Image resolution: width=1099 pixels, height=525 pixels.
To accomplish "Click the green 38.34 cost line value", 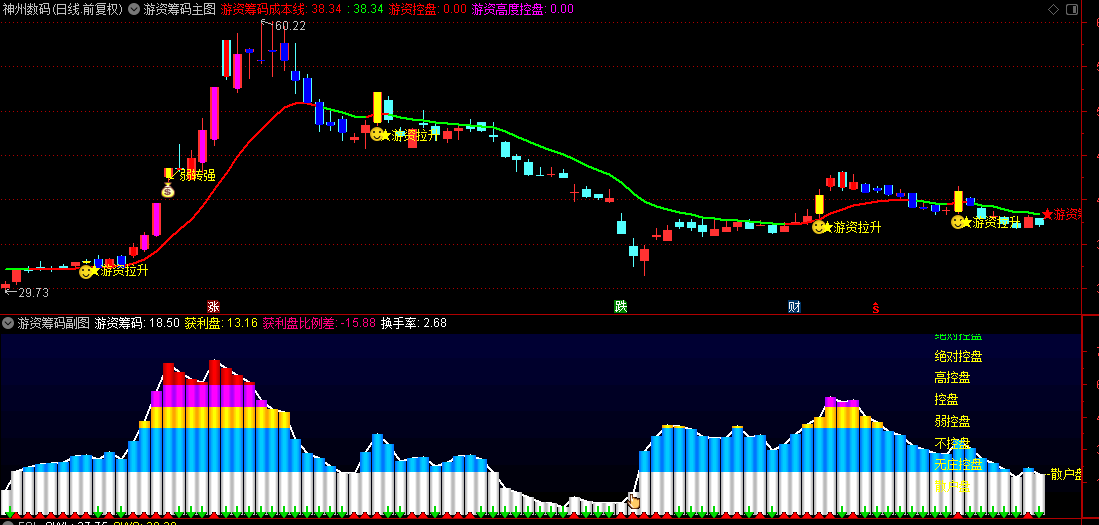I will point(369,9).
